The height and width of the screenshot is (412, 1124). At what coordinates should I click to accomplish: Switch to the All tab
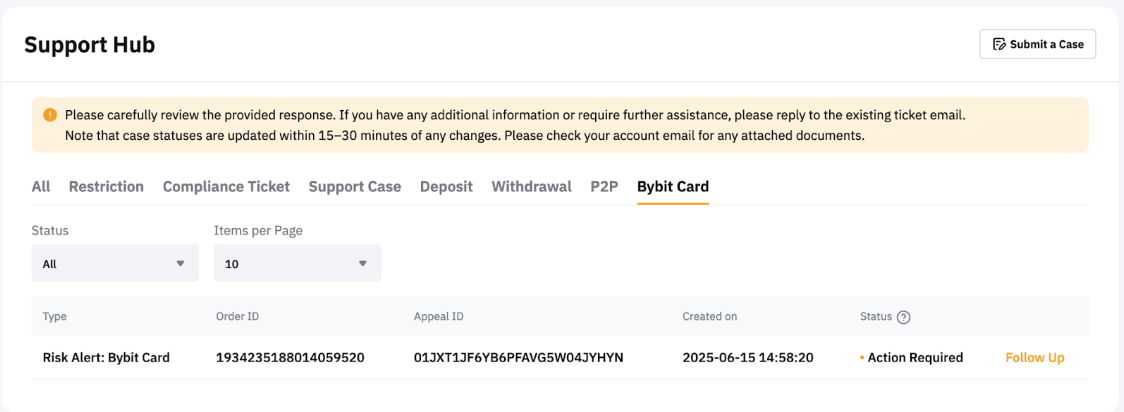(x=41, y=186)
